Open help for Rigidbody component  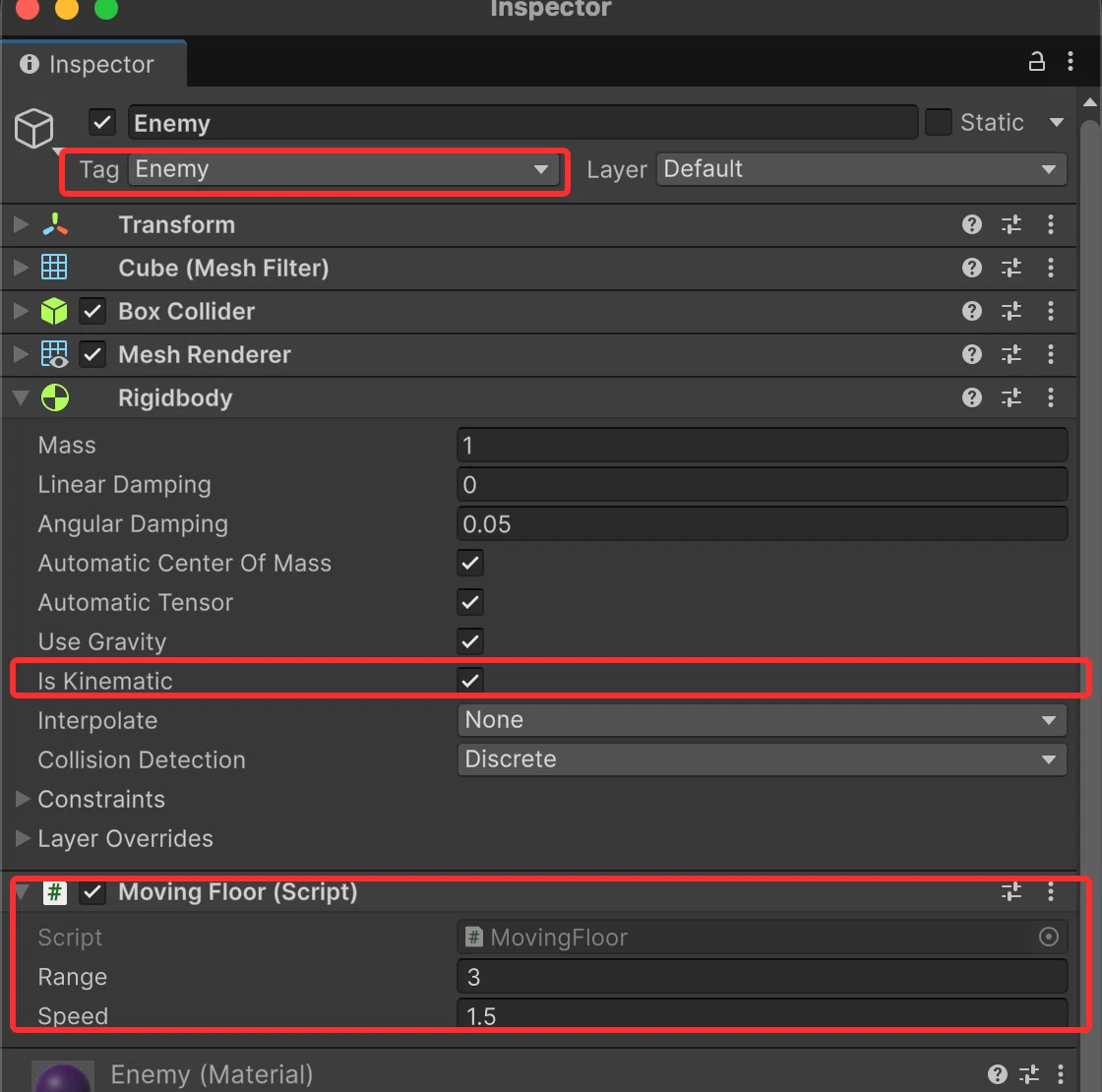click(971, 397)
